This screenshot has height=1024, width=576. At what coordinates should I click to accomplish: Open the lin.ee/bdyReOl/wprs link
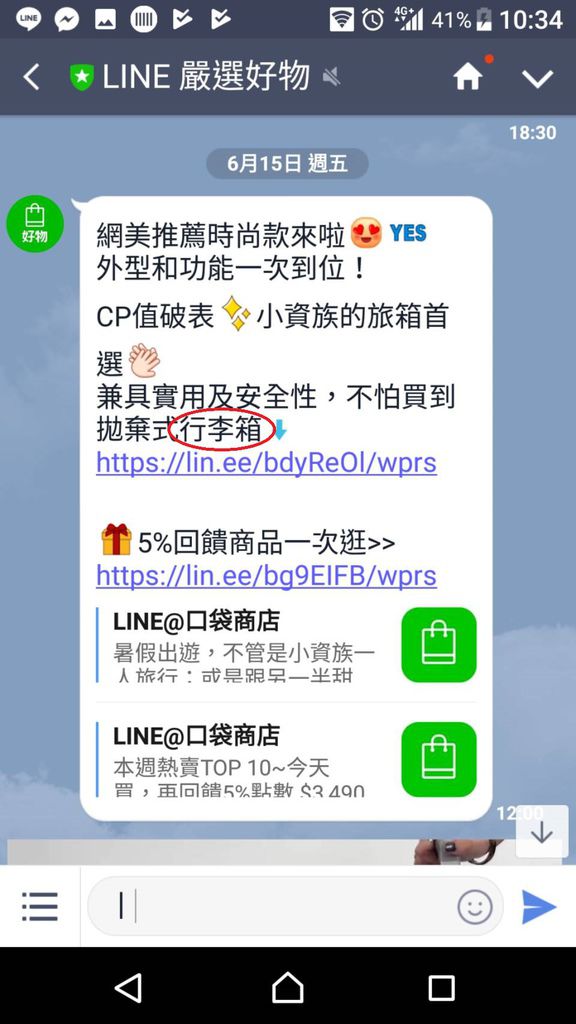(266, 462)
